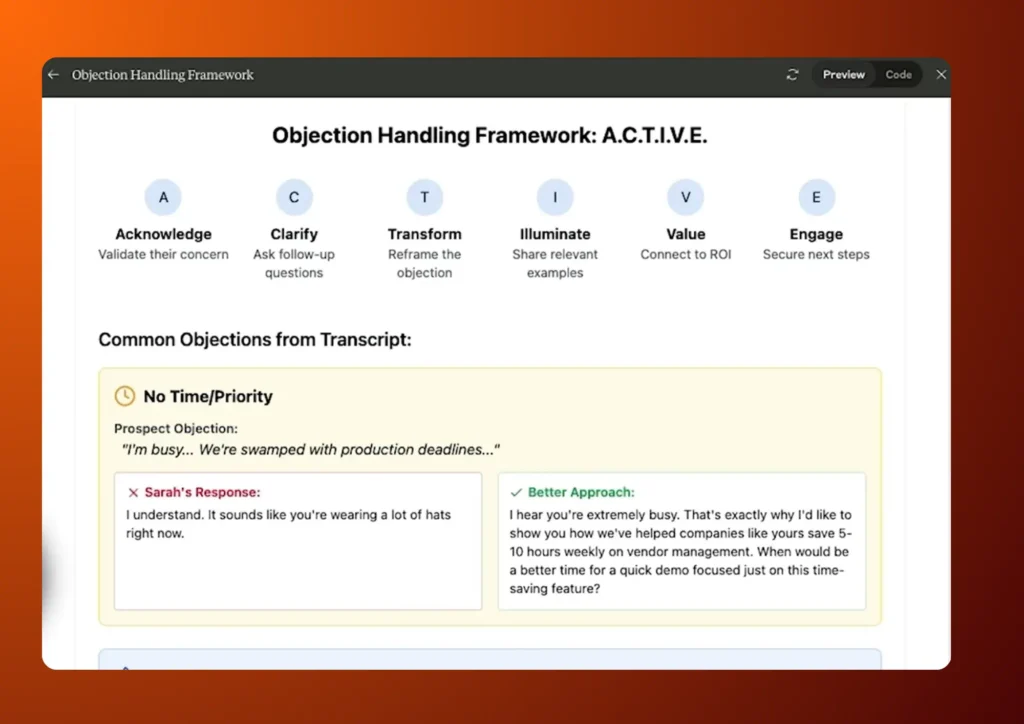Click the clock icon beside No Time/Priority
Viewport: 1024px width, 724px height.
coord(125,396)
